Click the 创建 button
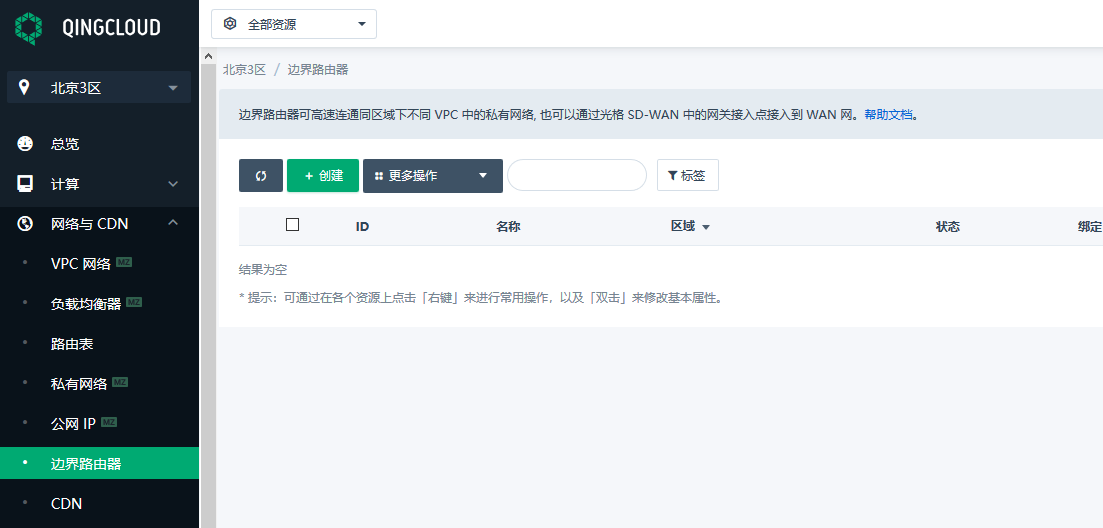 coord(323,175)
